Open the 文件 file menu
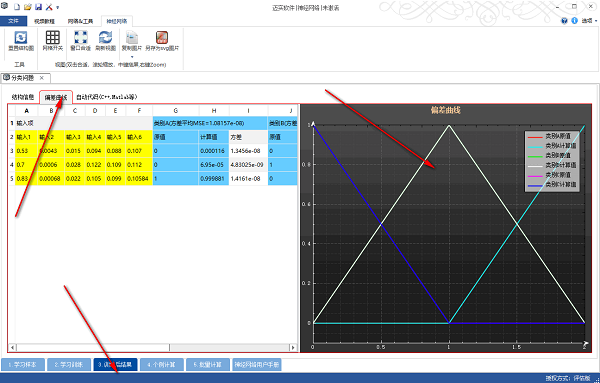Image resolution: width=600 pixels, height=383 pixels. 13,21
